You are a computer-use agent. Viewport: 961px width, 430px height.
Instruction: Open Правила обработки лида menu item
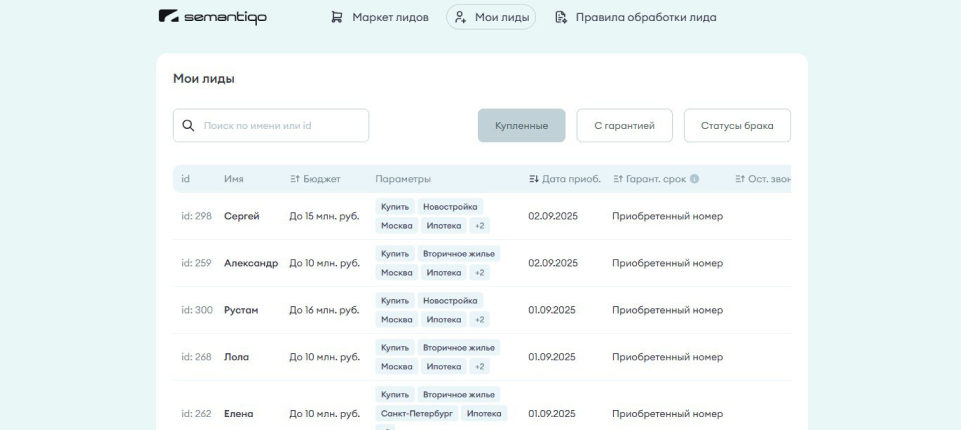tap(635, 17)
